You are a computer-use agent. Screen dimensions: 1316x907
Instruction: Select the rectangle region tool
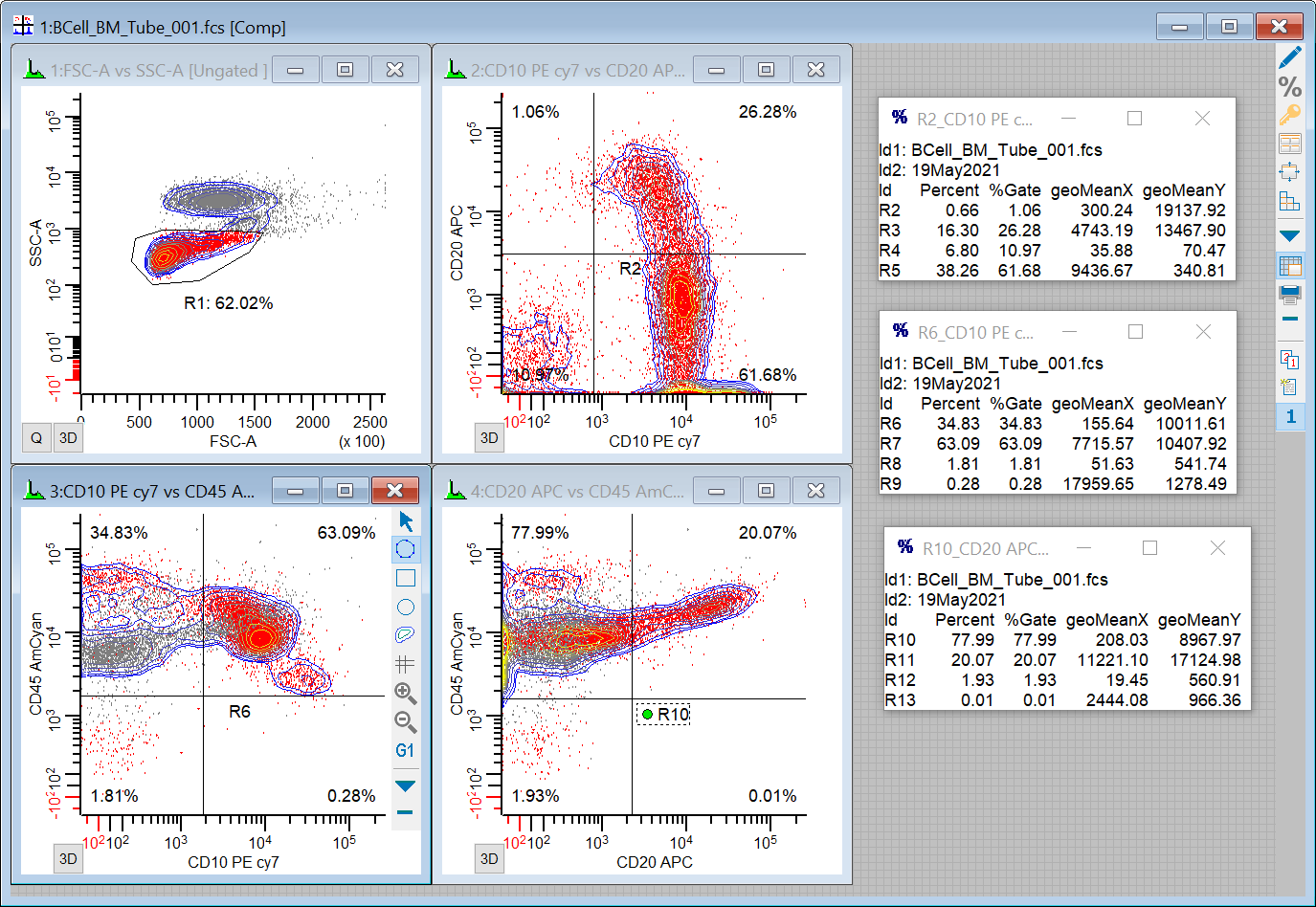[x=406, y=578]
